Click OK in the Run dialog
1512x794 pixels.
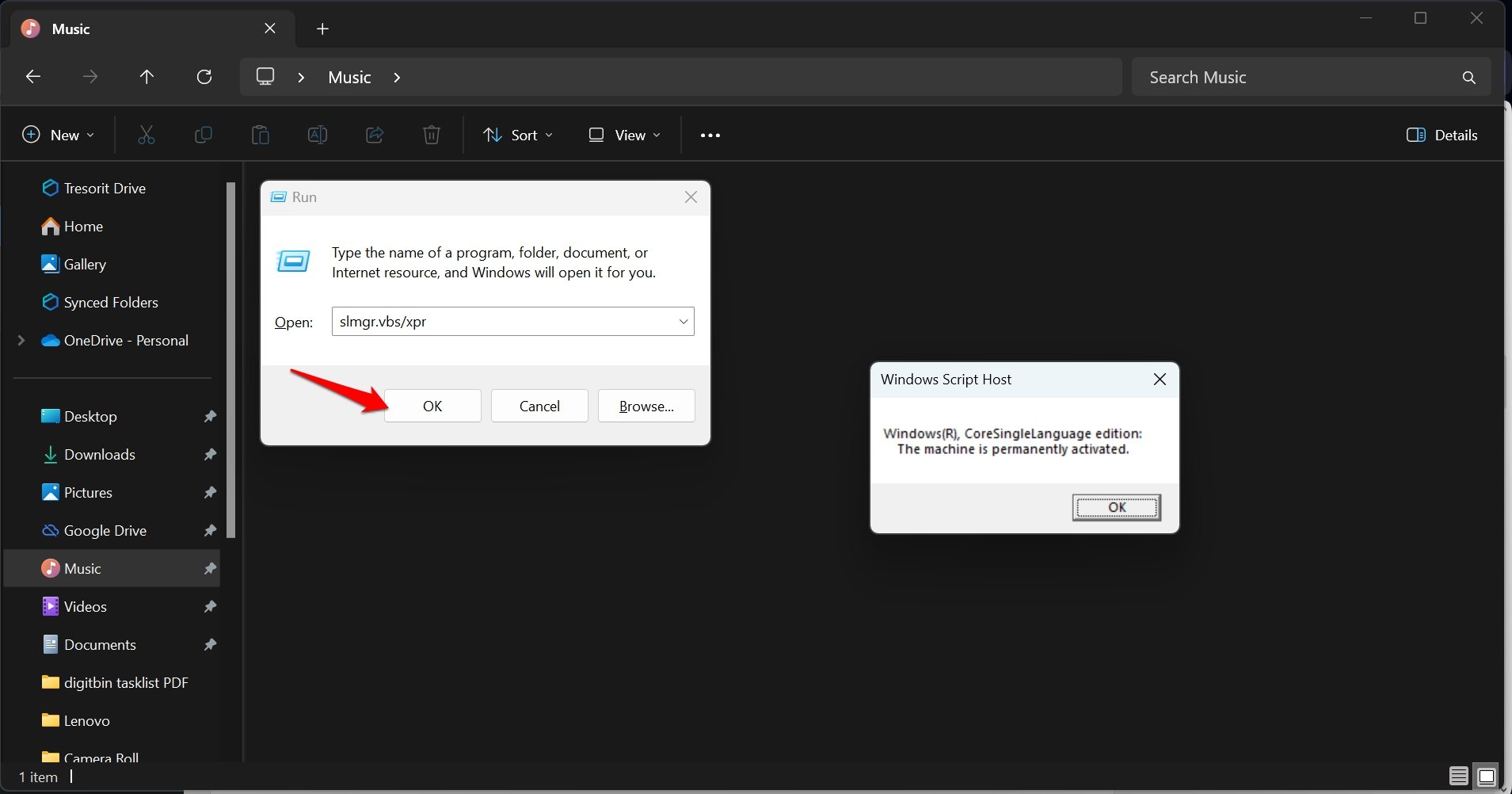coord(432,406)
